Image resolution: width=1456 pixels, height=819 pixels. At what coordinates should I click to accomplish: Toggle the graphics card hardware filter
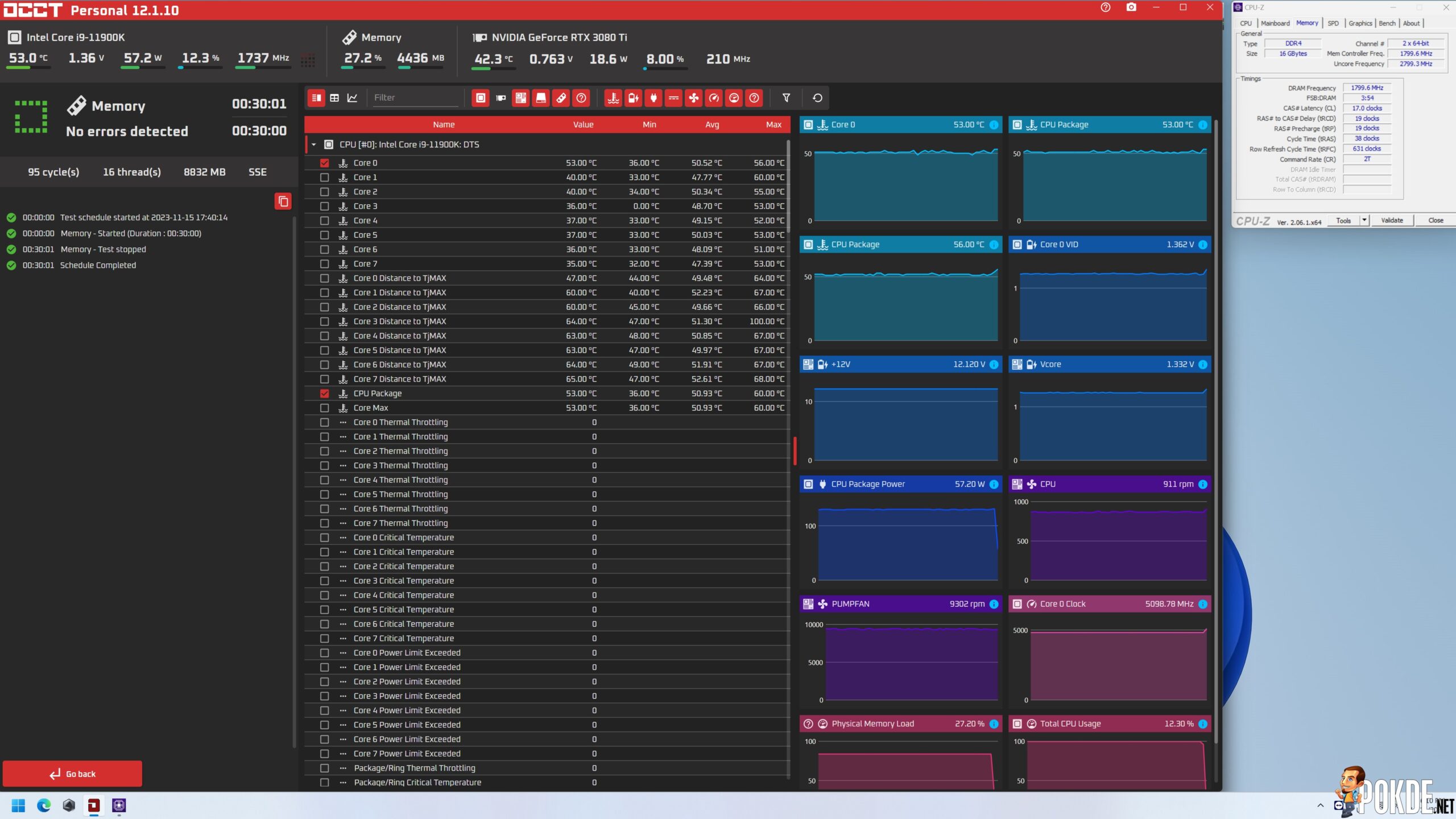pos(500,98)
